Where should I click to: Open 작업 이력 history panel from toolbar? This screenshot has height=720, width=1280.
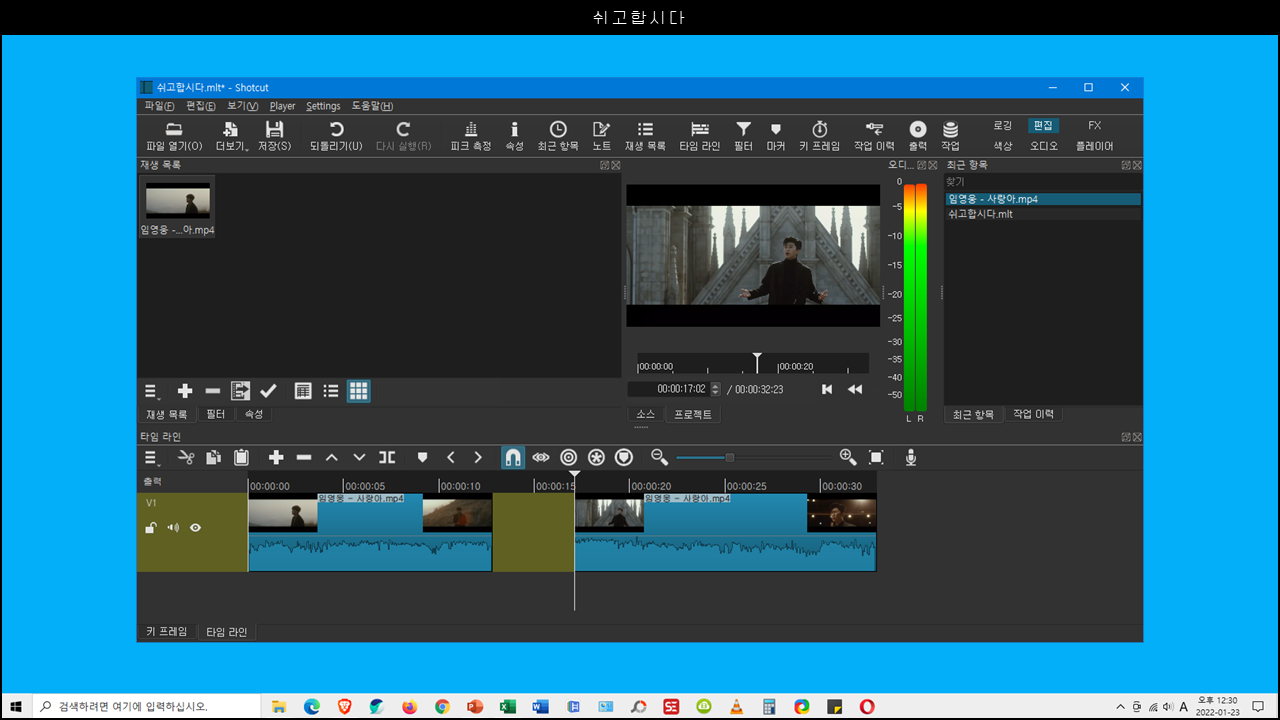[x=874, y=136]
